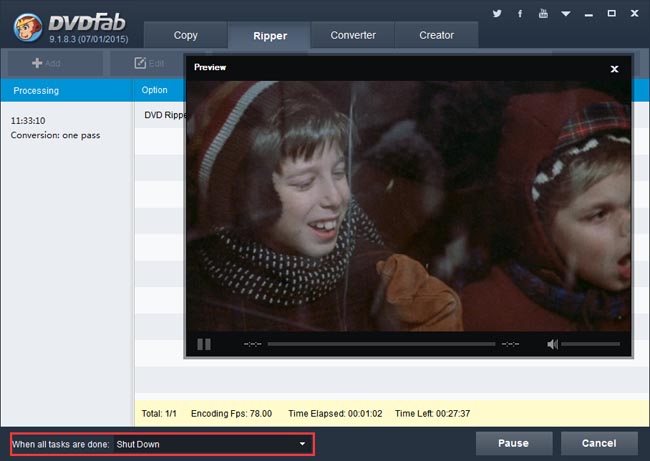The width and height of the screenshot is (650, 461).
Task: Open DVDFab Twitter page icon
Action: click(x=497, y=13)
